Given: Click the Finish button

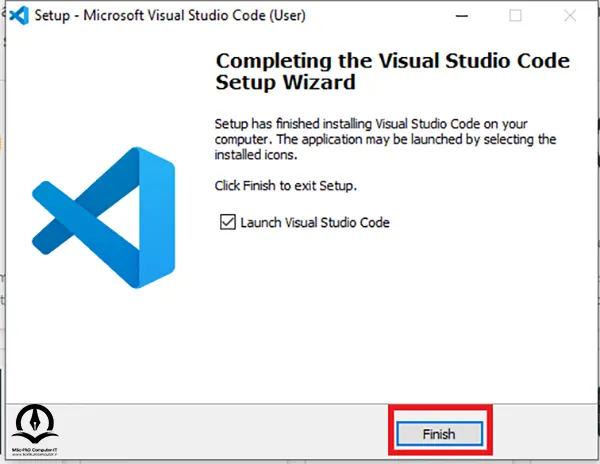Looking at the screenshot, I should (439, 434).
